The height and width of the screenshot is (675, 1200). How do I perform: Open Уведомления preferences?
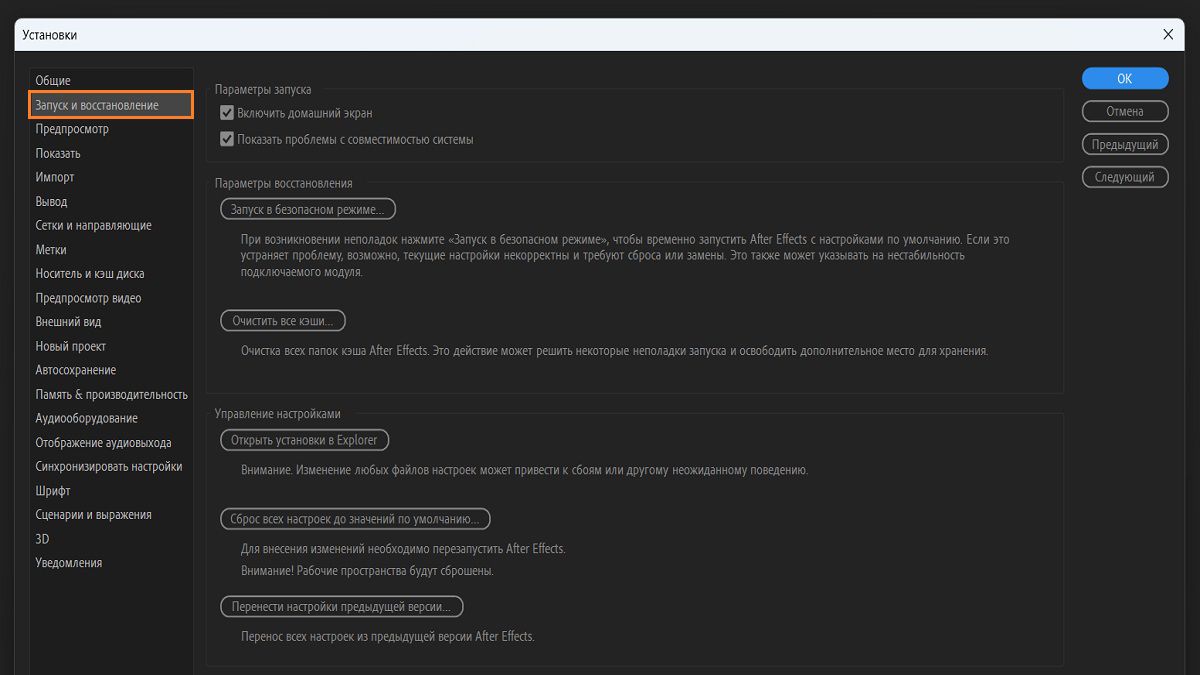point(69,563)
